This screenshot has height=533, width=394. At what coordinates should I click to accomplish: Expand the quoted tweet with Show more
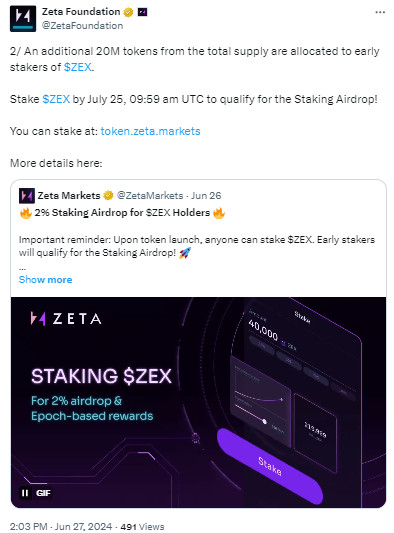coord(46,280)
